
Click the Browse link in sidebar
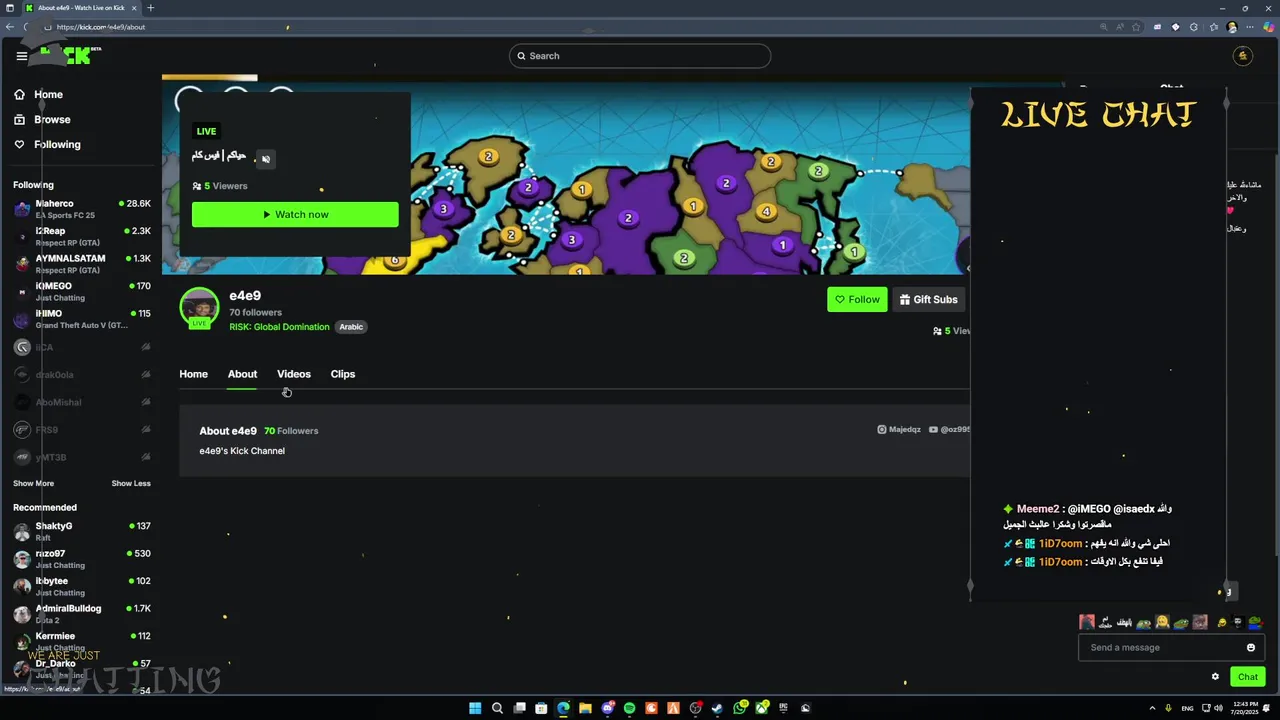tap(52, 119)
